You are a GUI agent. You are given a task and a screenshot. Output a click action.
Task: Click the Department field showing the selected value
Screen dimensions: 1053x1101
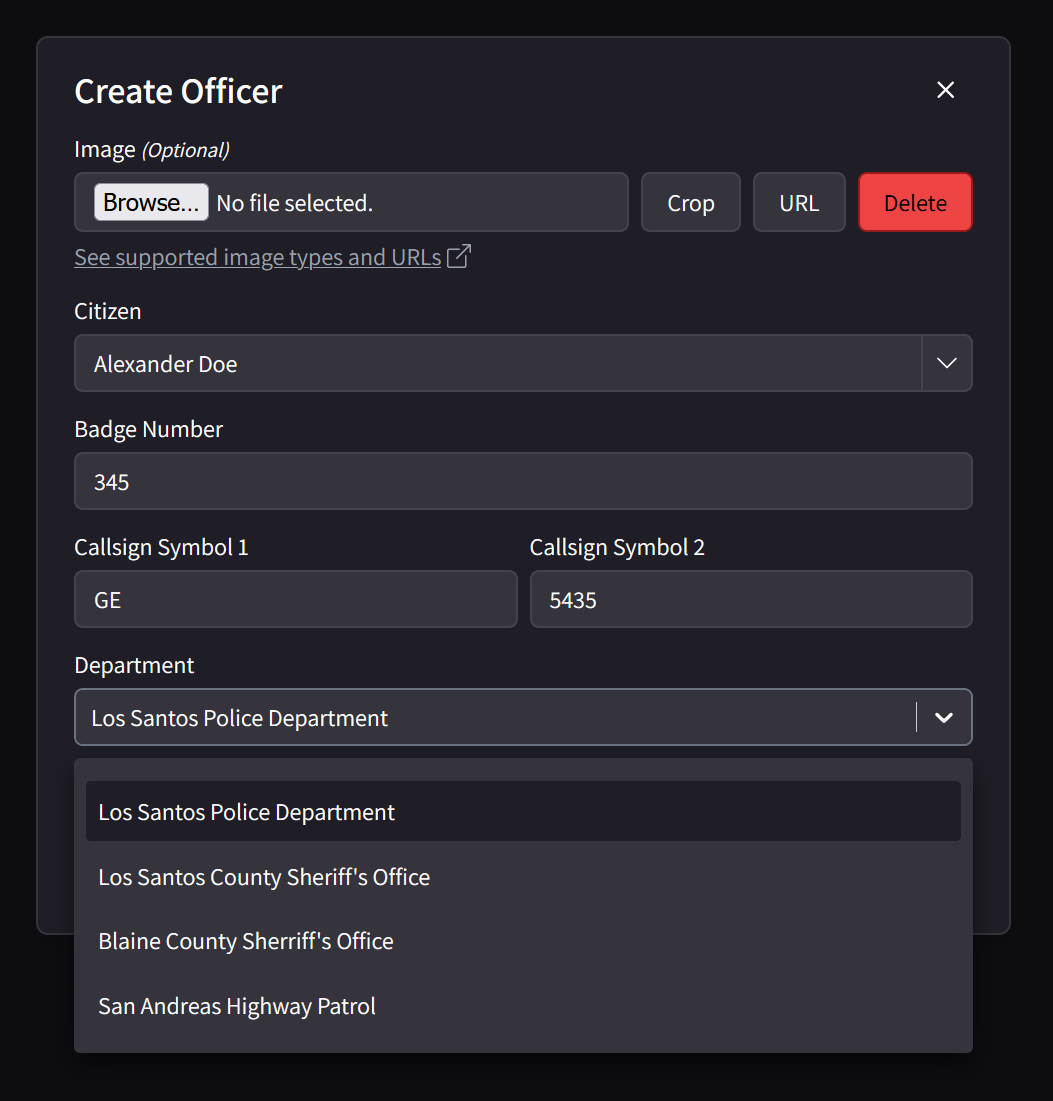pos(494,718)
